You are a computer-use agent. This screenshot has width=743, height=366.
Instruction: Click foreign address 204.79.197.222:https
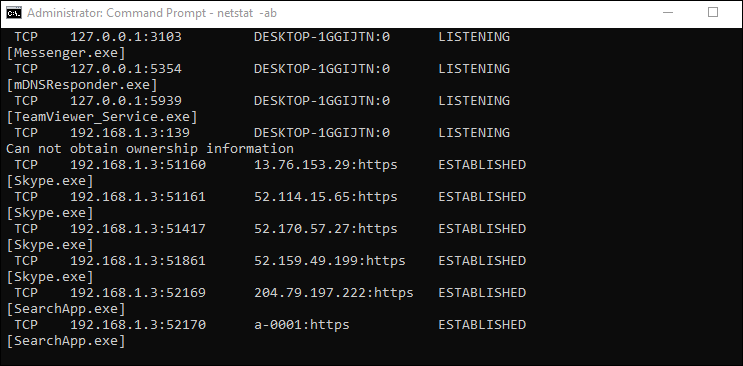(x=334, y=293)
